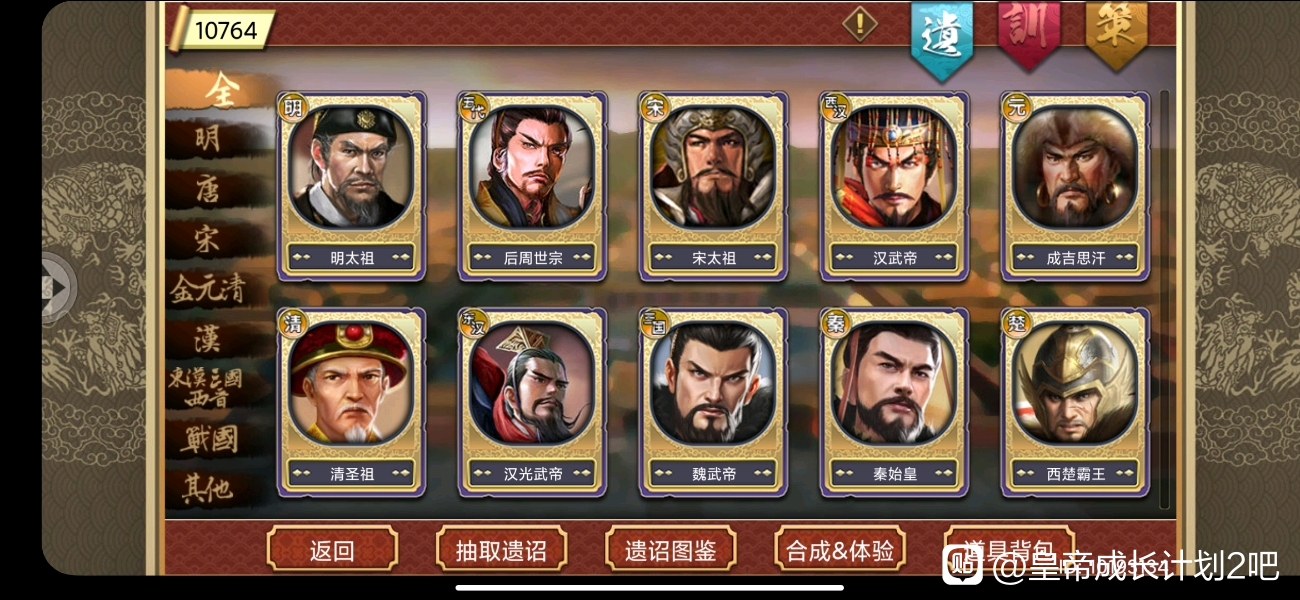Expand the side arrow handle on left edge

point(56,288)
